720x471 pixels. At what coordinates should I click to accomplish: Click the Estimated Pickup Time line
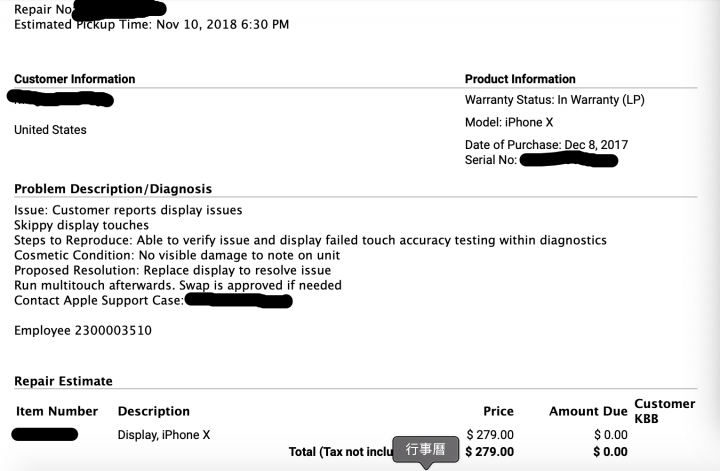[x=152, y=24]
